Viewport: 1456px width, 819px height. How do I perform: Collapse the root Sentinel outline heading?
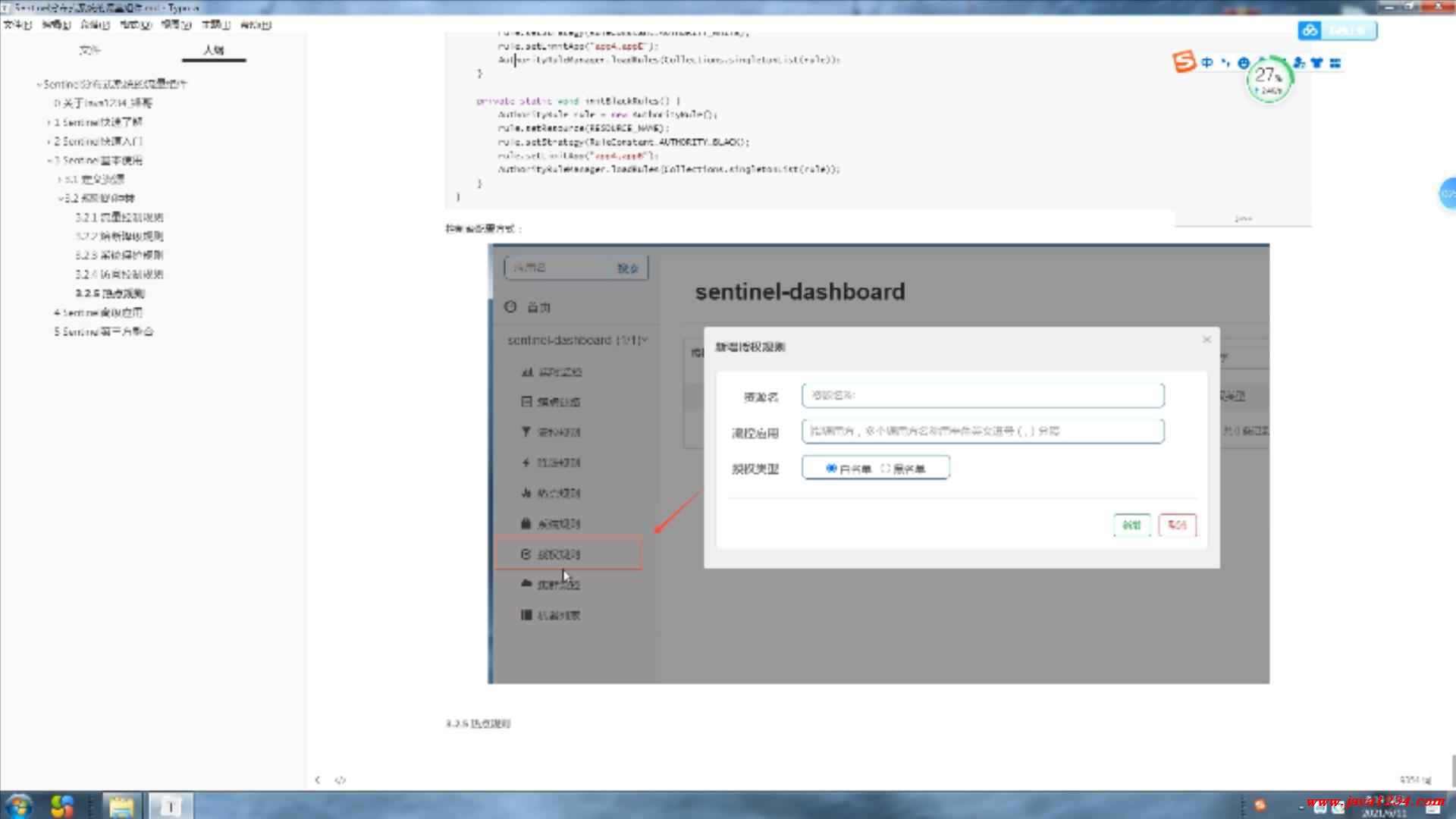[39, 84]
